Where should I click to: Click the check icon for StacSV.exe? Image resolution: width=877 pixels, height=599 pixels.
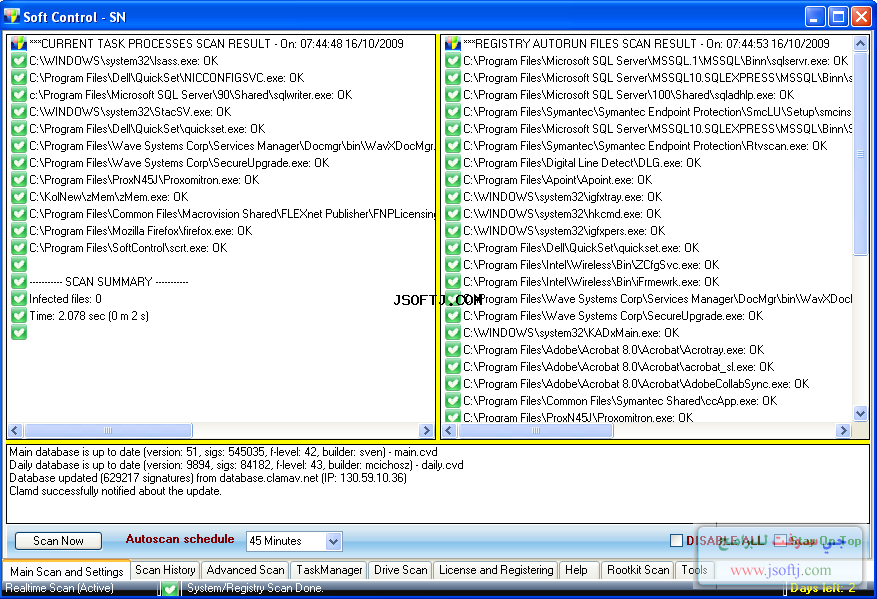(18, 112)
